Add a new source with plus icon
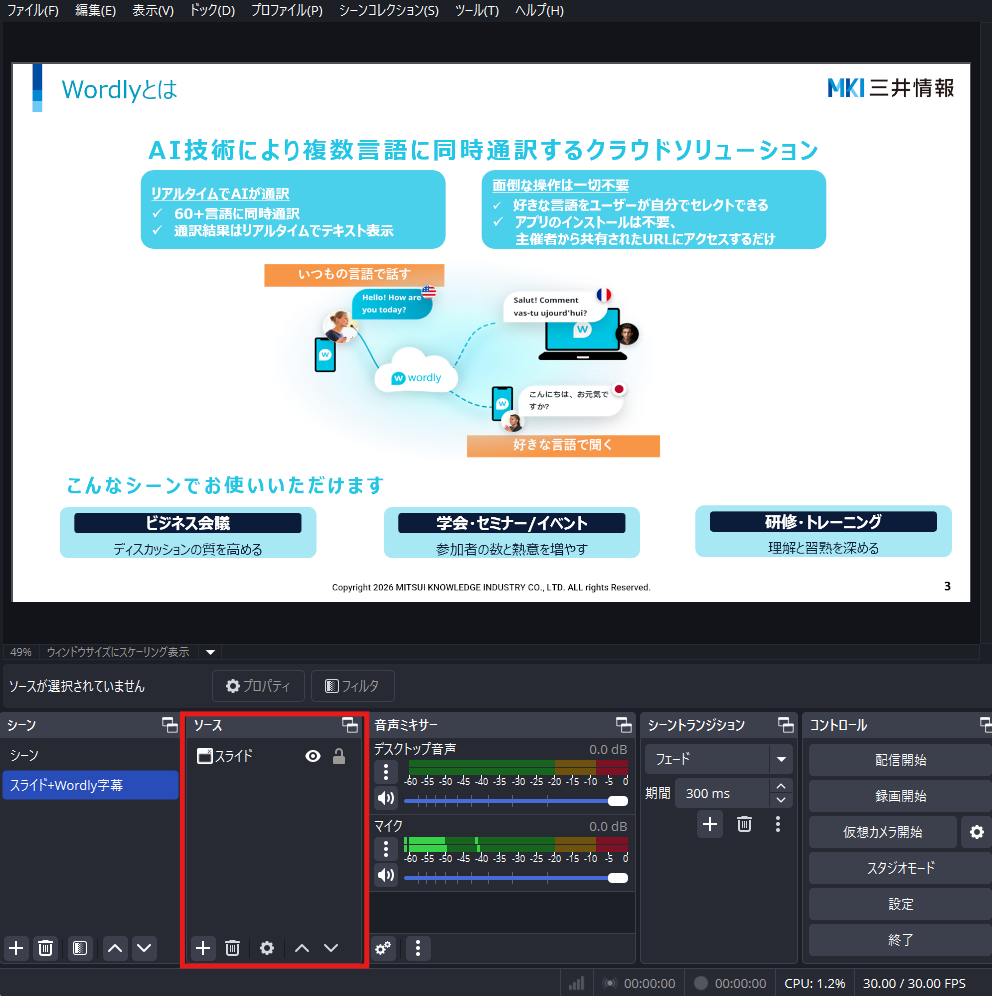The width and height of the screenshot is (992, 996). (x=203, y=948)
